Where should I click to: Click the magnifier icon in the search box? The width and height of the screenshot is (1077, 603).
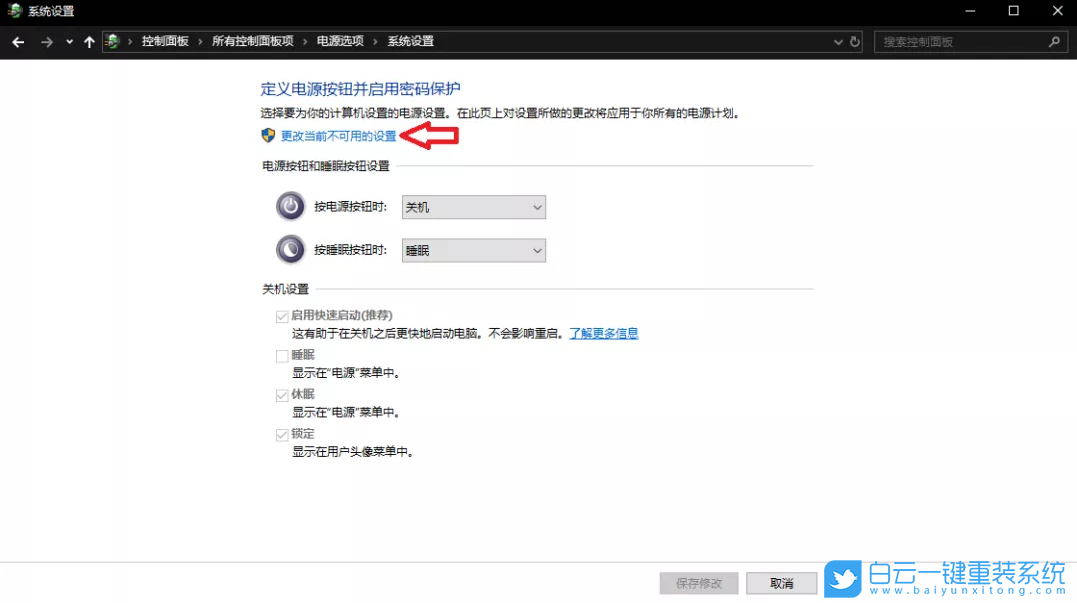pyautogui.click(x=1054, y=41)
